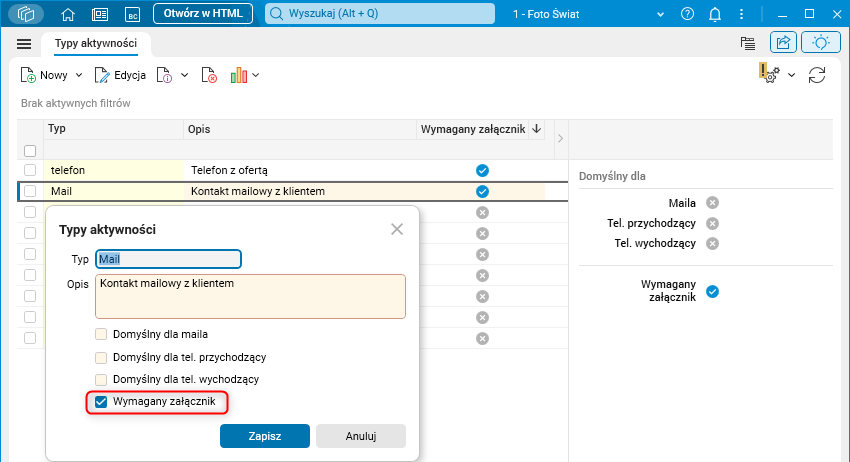850x462 pixels.
Task: Expand the chart reports dropdown arrow
Action: pyautogui.click(x=255, y=75)
